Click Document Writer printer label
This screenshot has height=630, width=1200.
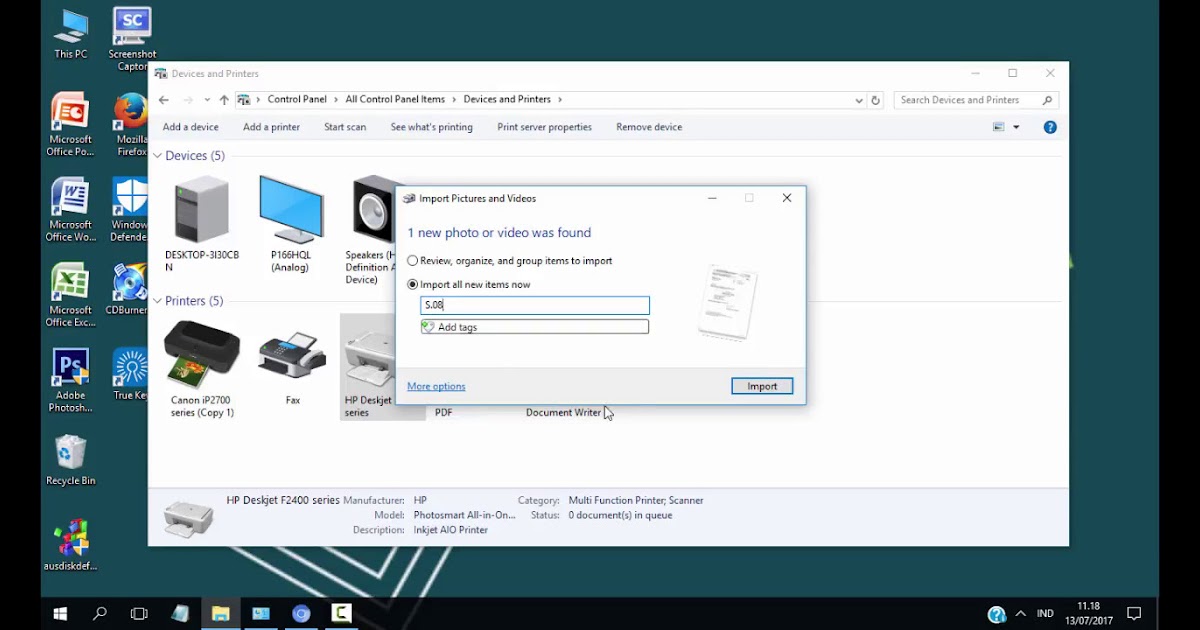563,413
